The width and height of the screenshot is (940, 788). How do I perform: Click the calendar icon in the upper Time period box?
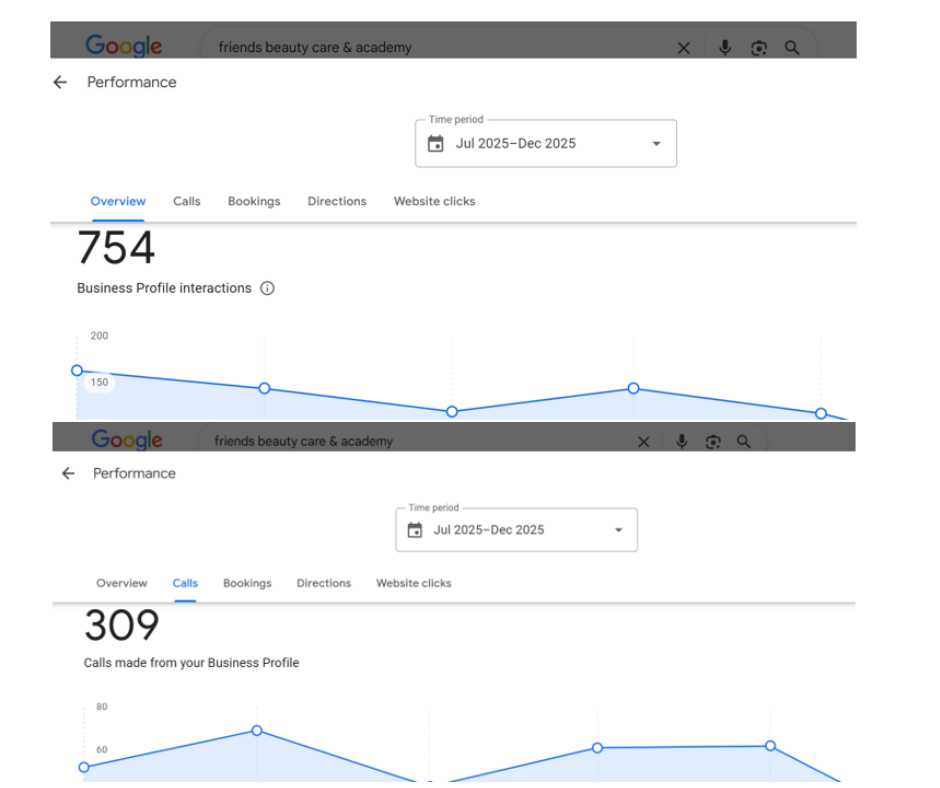[x=435, y=143]
